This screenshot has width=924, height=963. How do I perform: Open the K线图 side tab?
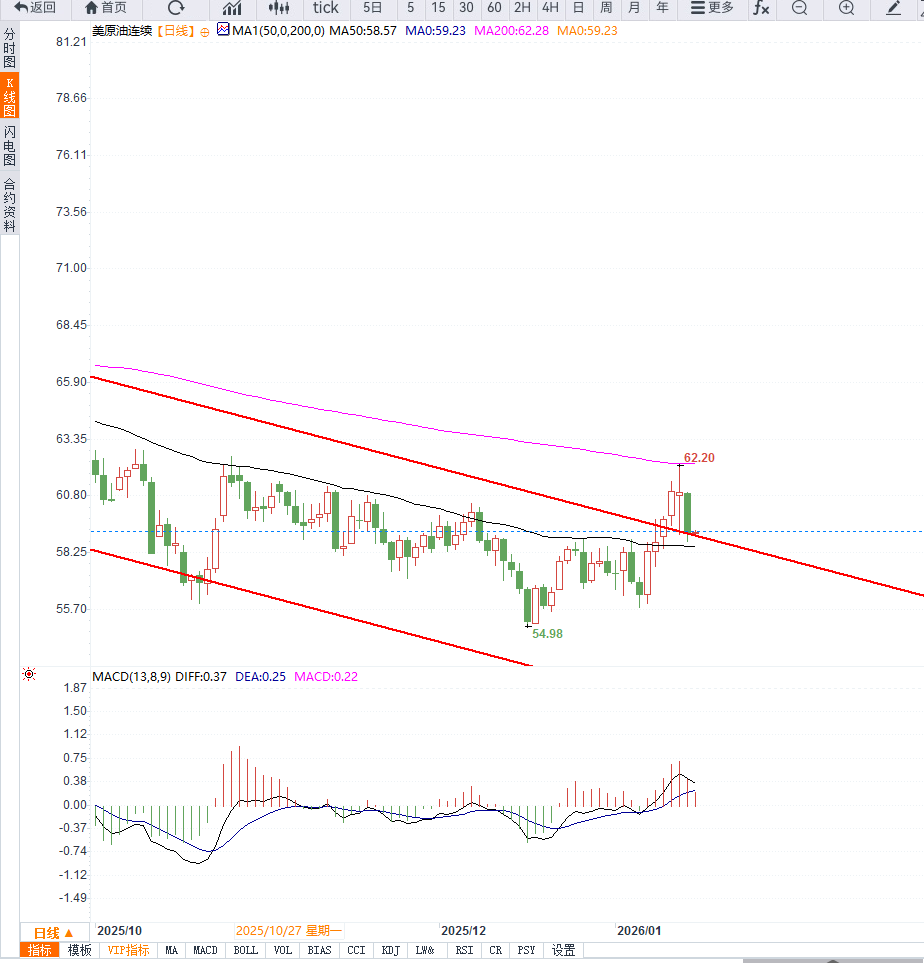click(9, 96)
